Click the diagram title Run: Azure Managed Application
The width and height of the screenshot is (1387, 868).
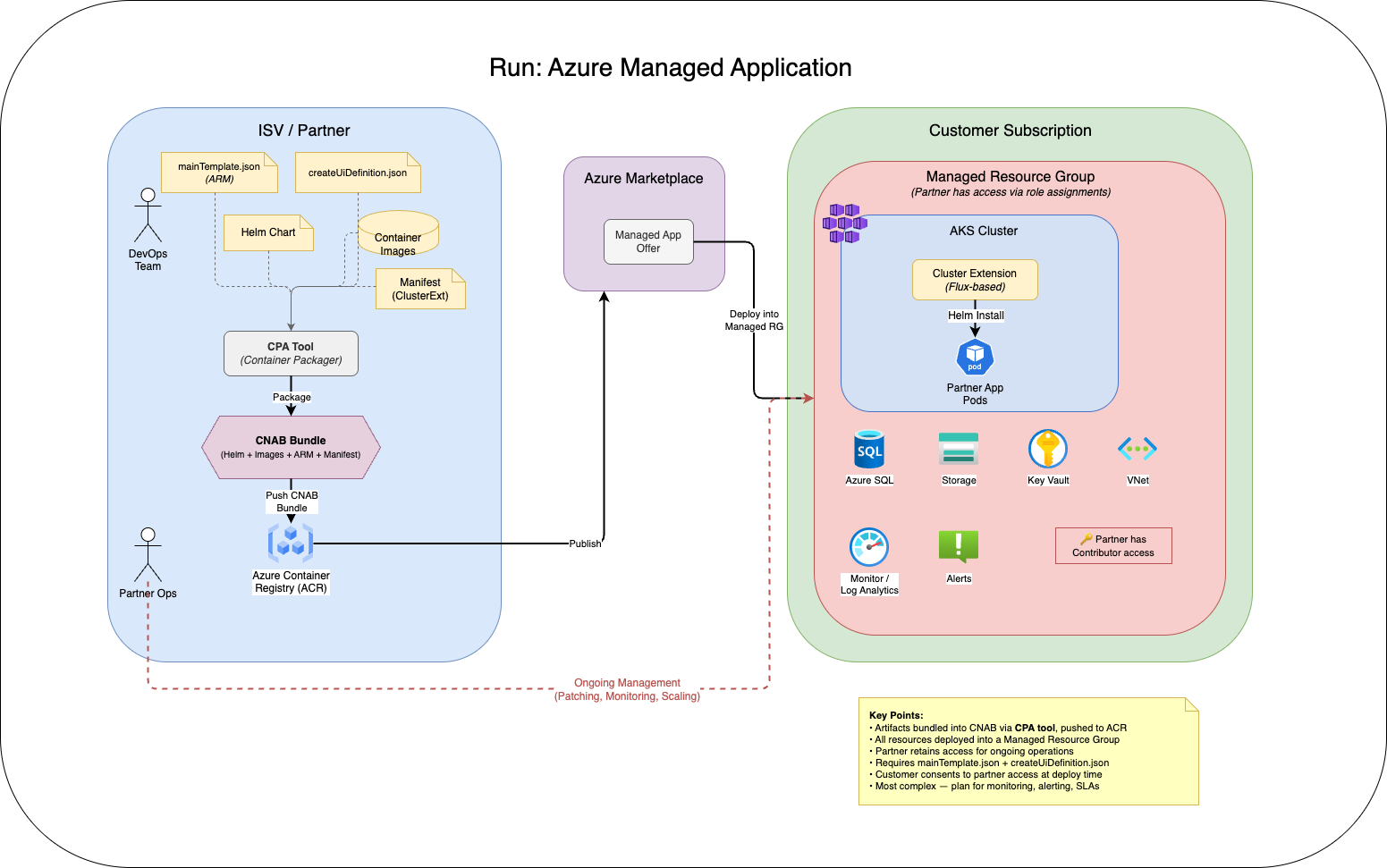[x=671, y=68]
